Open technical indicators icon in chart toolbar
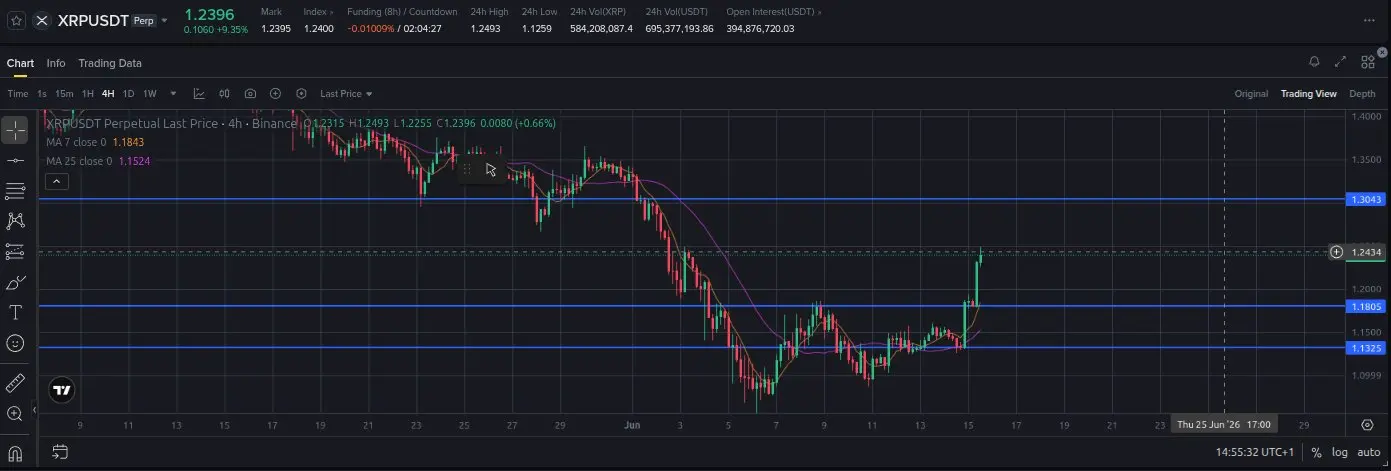 [x=199, y=94]
